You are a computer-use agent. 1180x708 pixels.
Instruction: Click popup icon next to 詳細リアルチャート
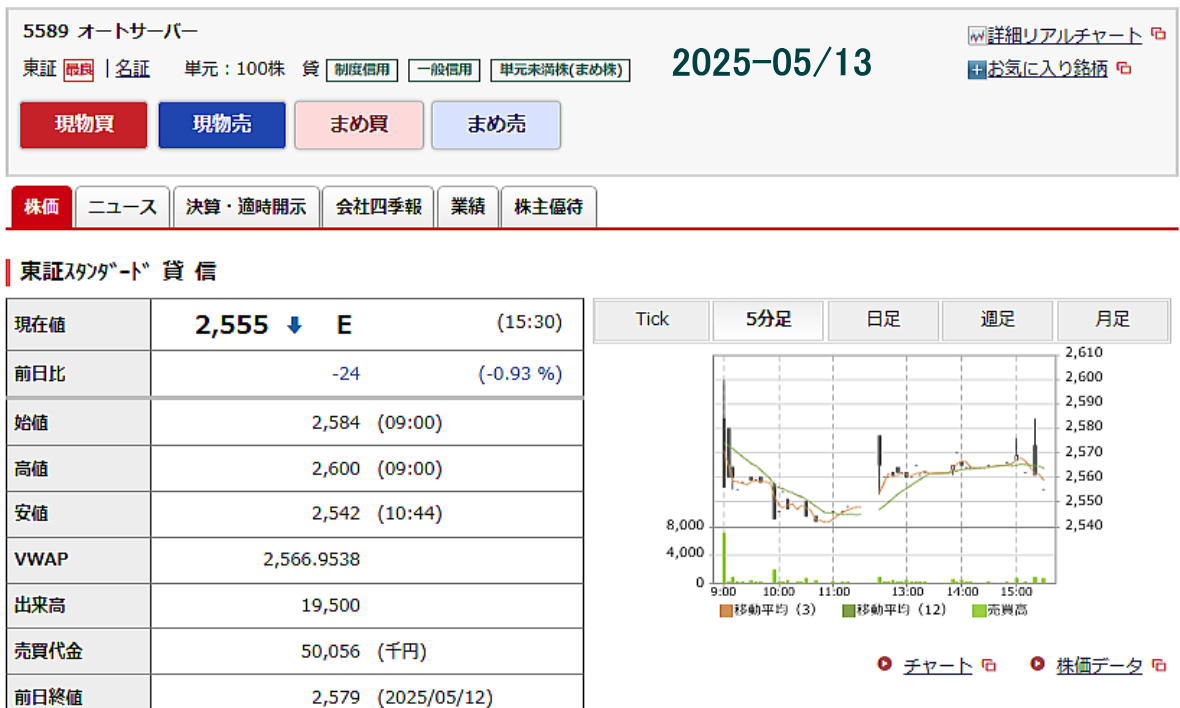(1158, 34)
